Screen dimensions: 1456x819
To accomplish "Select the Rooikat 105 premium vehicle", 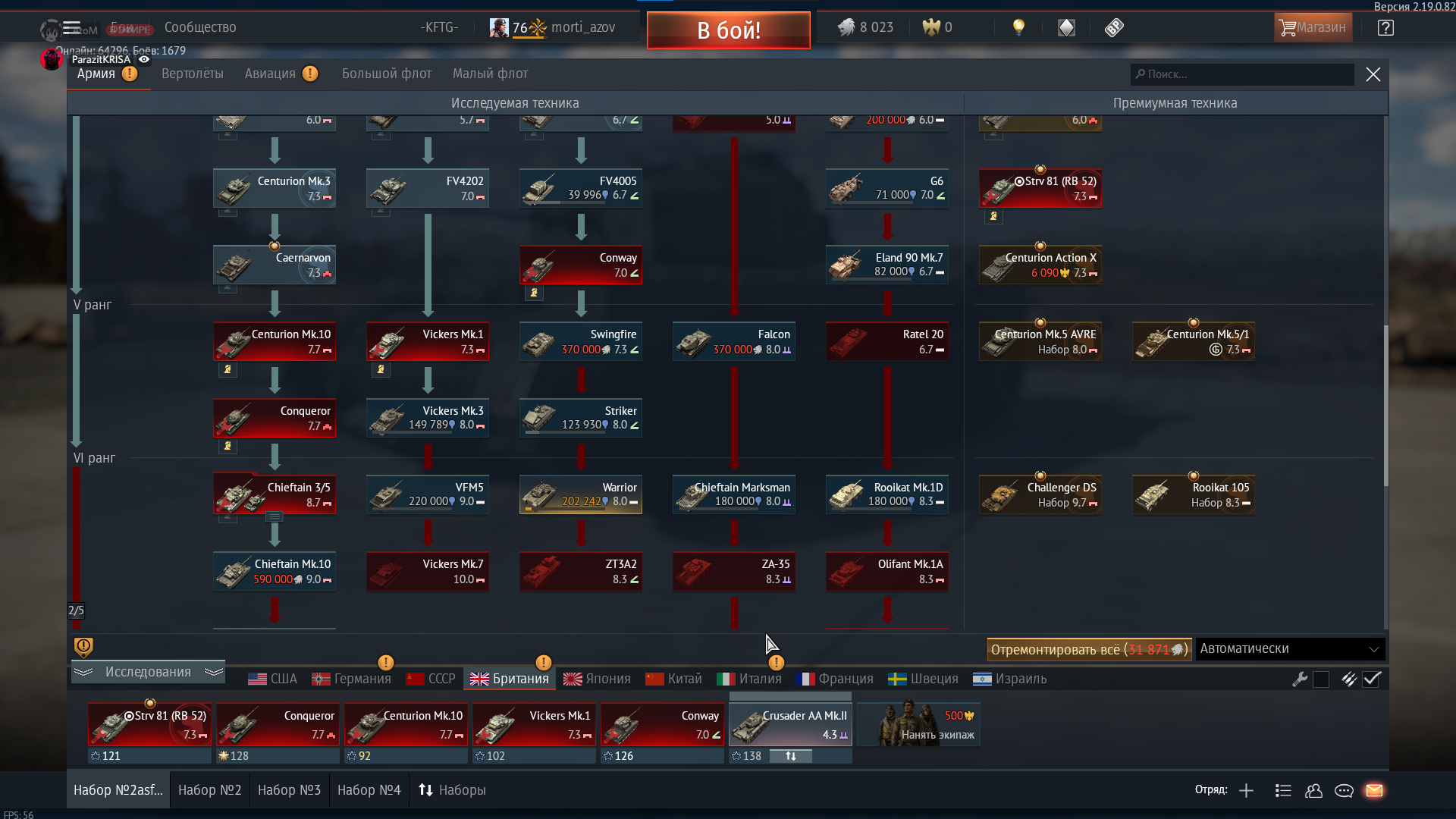I will pos(1194,494).
